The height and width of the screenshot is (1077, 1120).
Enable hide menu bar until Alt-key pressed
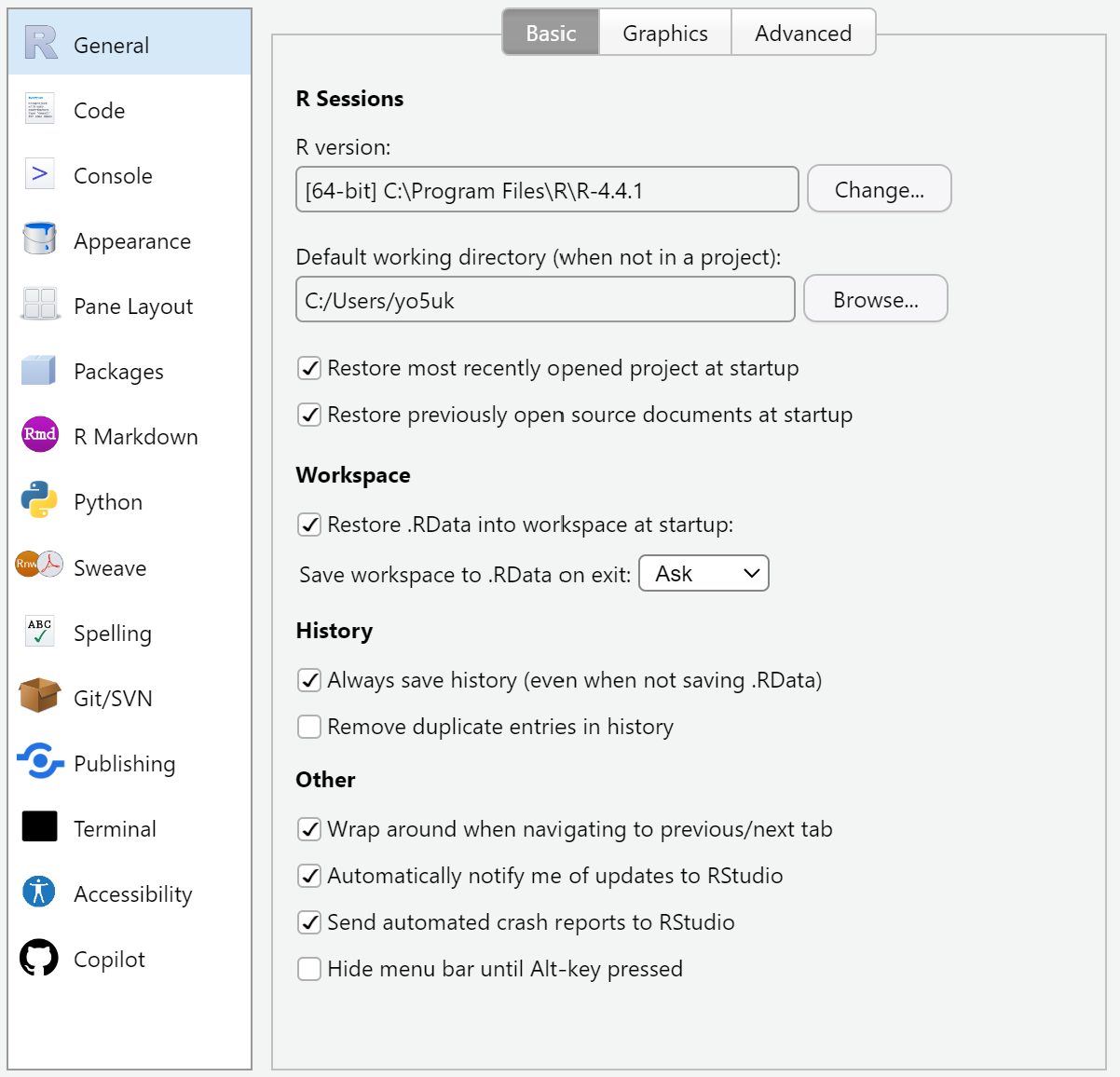tap(309, 969)
